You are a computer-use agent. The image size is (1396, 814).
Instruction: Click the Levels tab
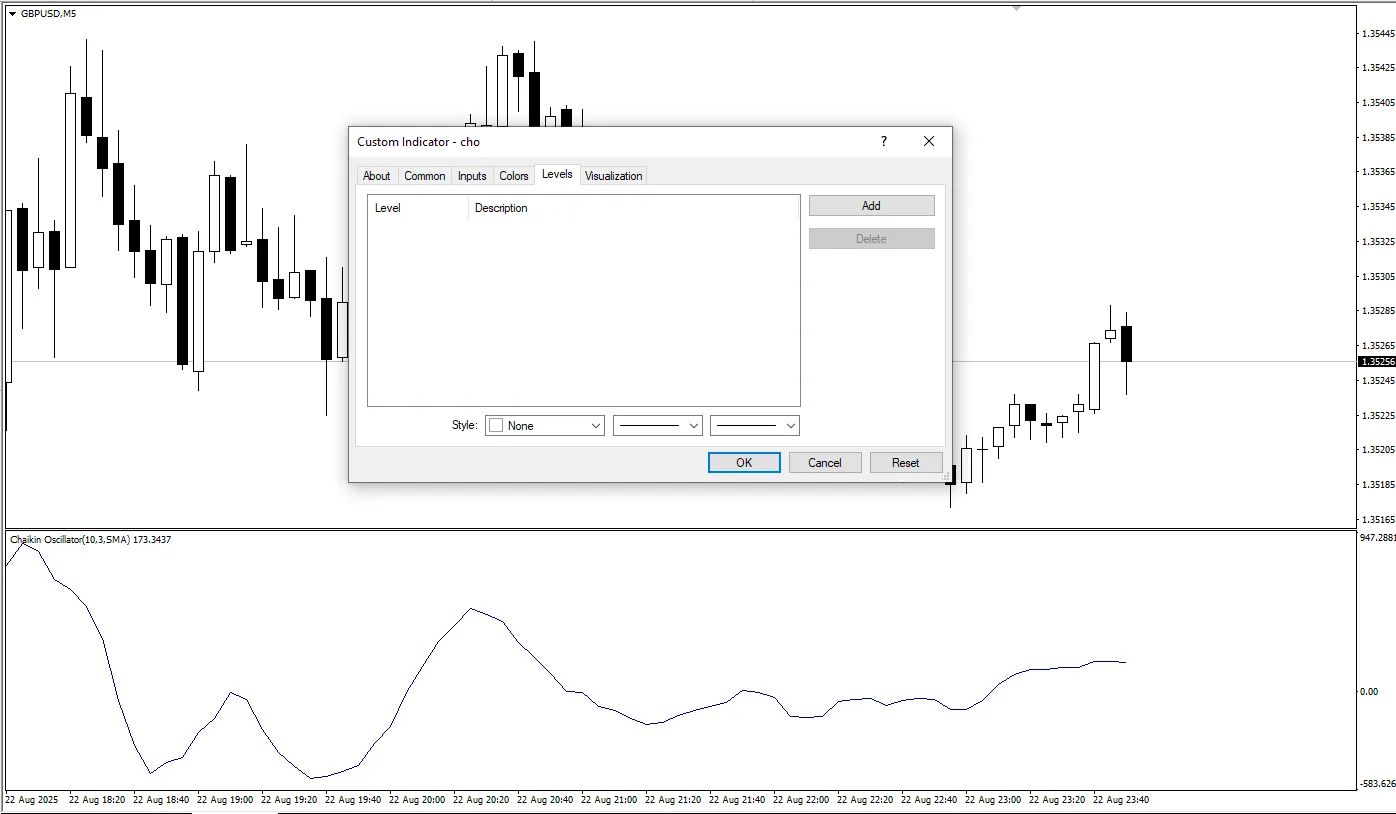coord(557,174)
